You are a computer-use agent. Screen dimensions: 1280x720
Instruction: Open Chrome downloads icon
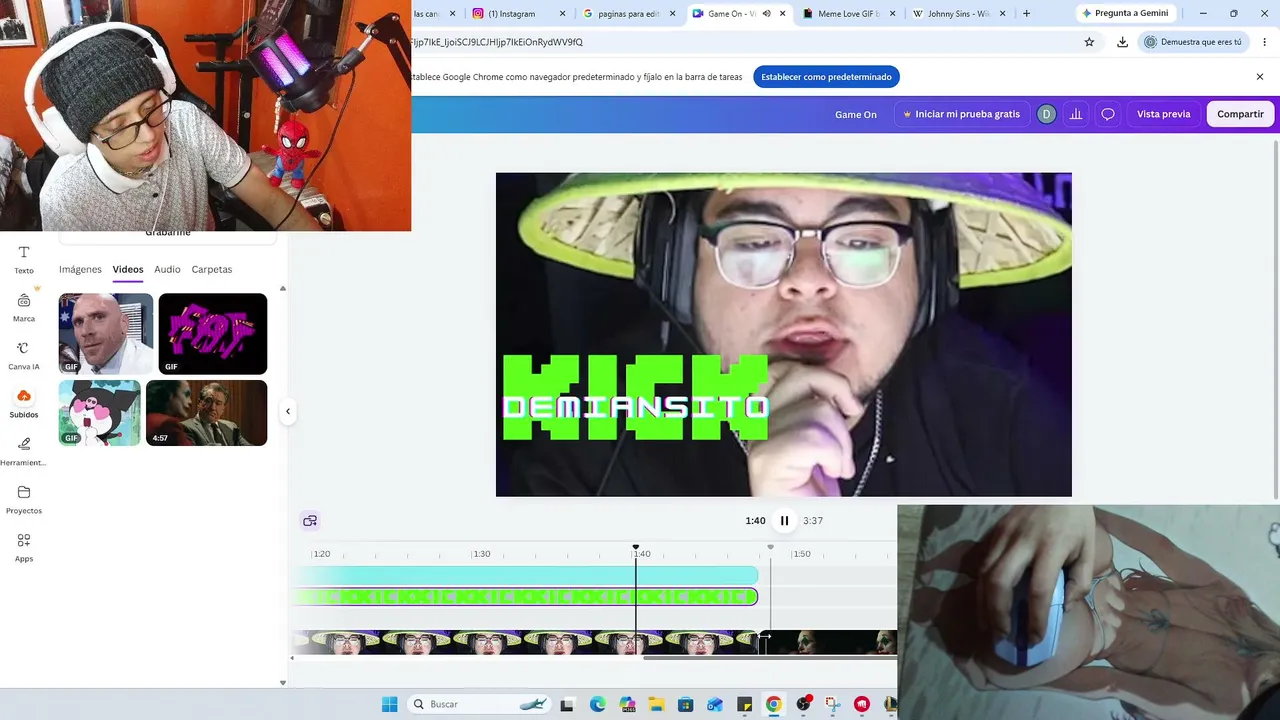tap(1122, 42)
